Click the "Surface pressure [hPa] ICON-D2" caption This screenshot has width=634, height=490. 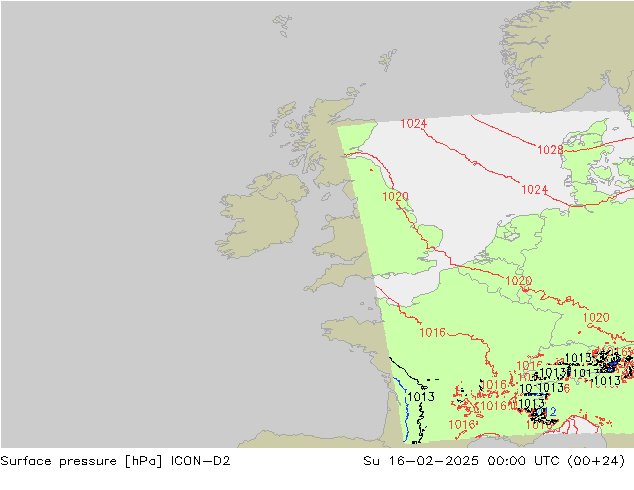(115, 461)
